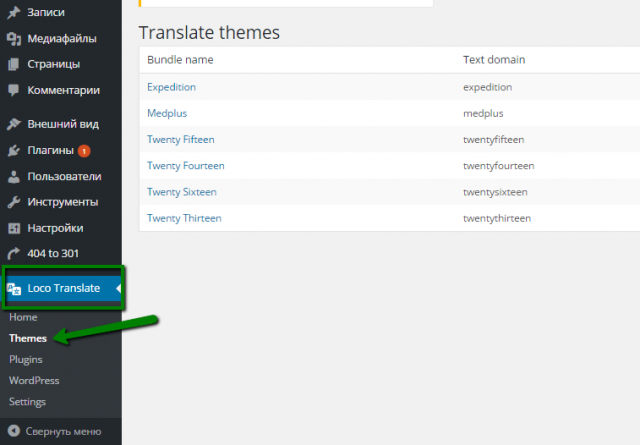Click the Страницы pages icon
The image size is (640, 445).
pos(13,64)
